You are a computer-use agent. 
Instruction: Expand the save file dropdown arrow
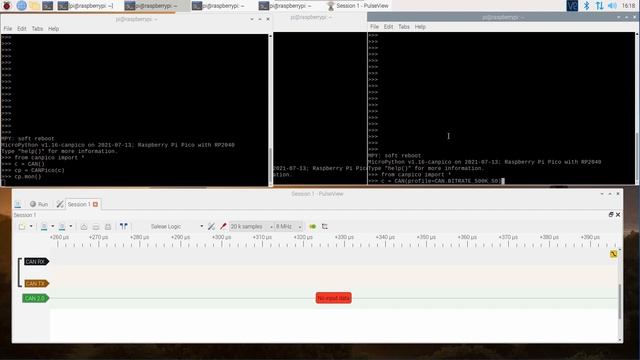[x=71, y=227]
